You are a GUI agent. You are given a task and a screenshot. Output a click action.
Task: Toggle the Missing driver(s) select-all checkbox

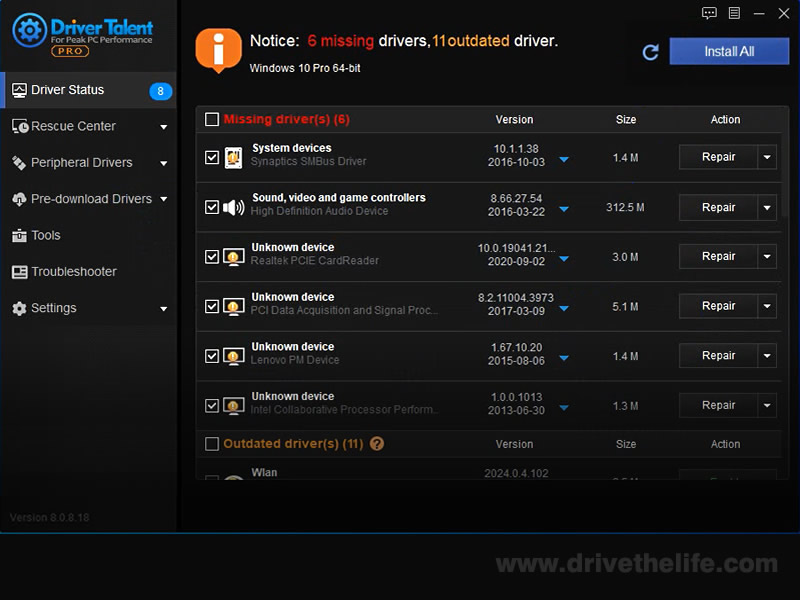[212, 119]
